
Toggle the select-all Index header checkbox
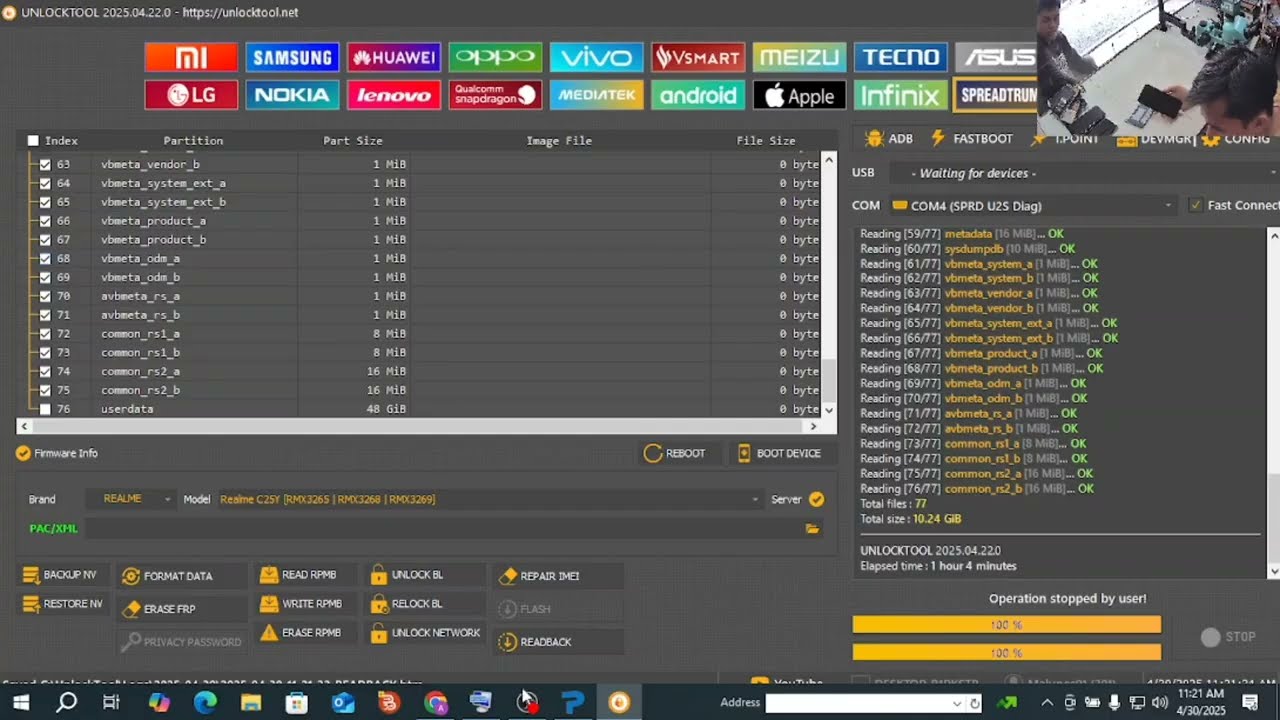click(33, 141)
